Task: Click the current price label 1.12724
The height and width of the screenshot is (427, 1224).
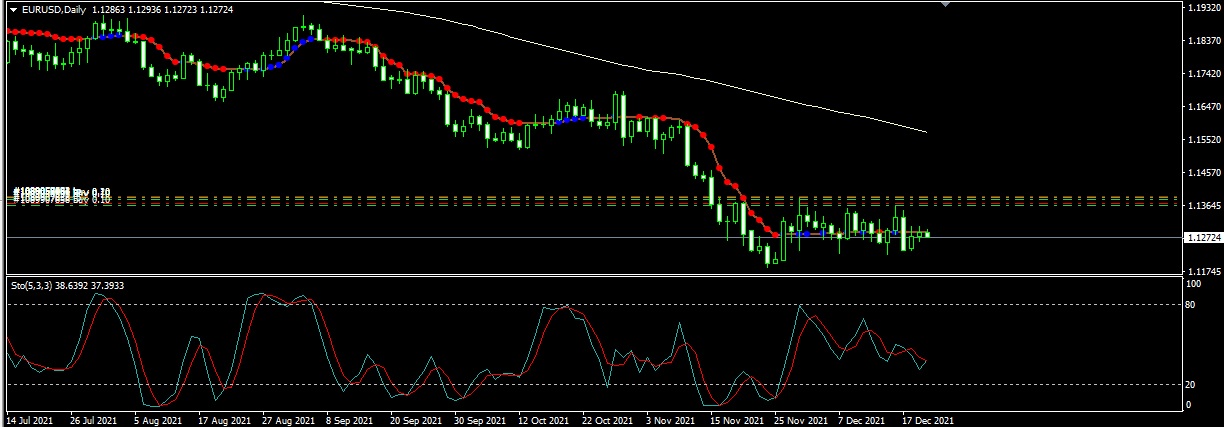Action: point(1201,238)
